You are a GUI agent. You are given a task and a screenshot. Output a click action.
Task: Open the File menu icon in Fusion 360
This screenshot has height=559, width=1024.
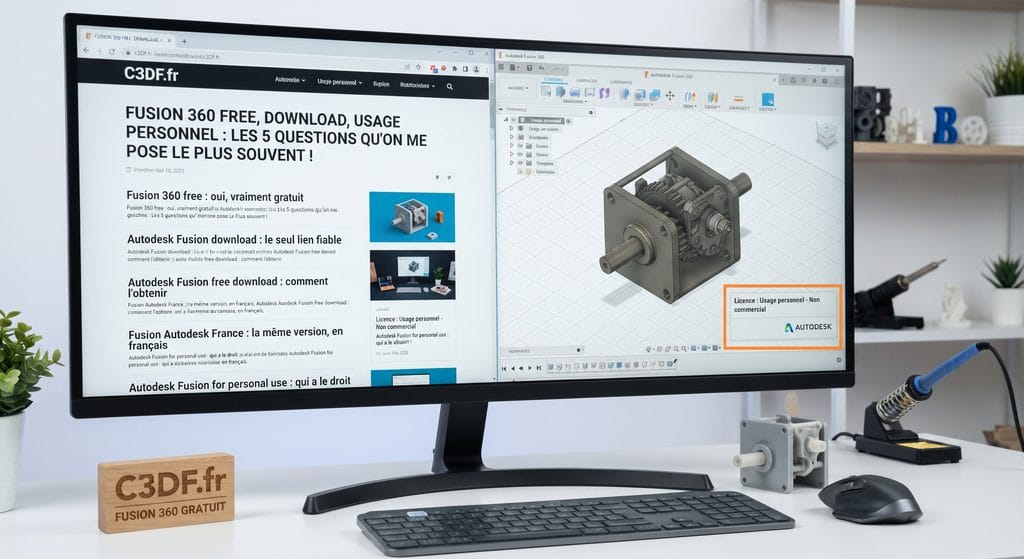513,67
